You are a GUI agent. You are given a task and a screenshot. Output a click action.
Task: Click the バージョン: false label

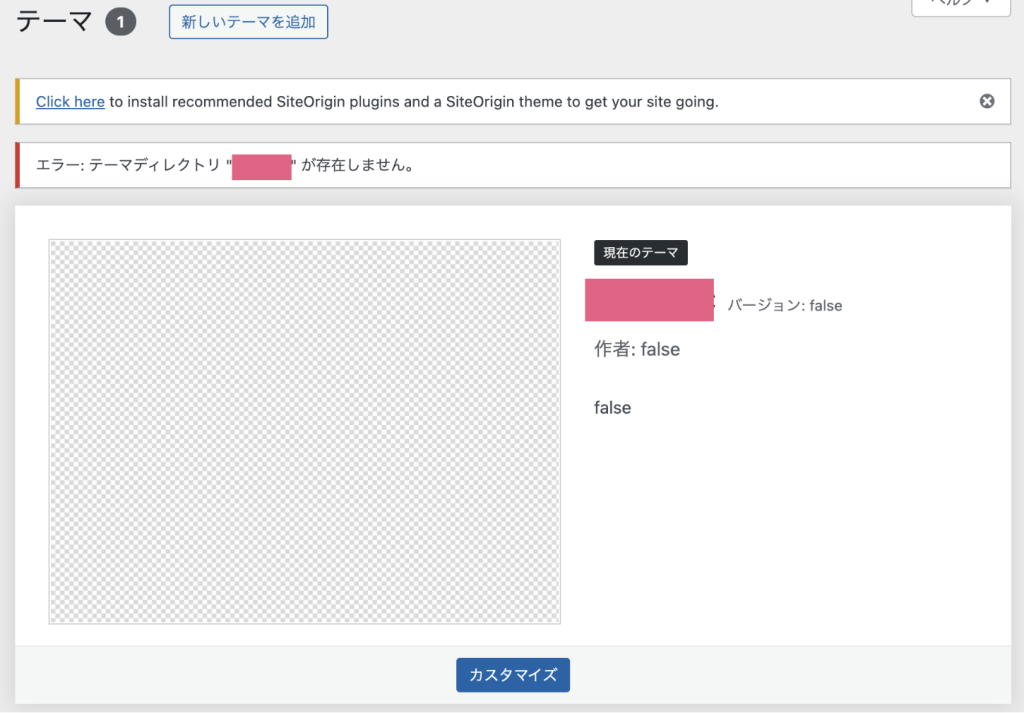pos(785,306)
